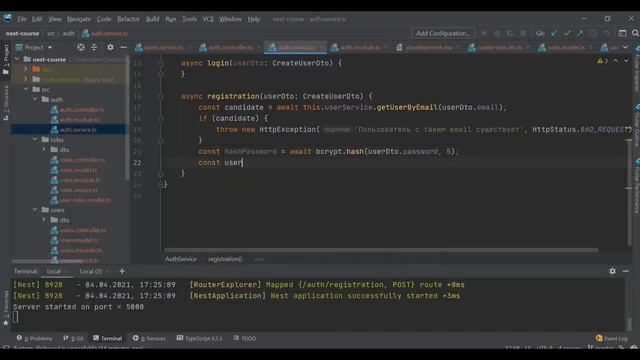Expand the dto folder under users
640x360 pixels.
[x=44, y=220]
